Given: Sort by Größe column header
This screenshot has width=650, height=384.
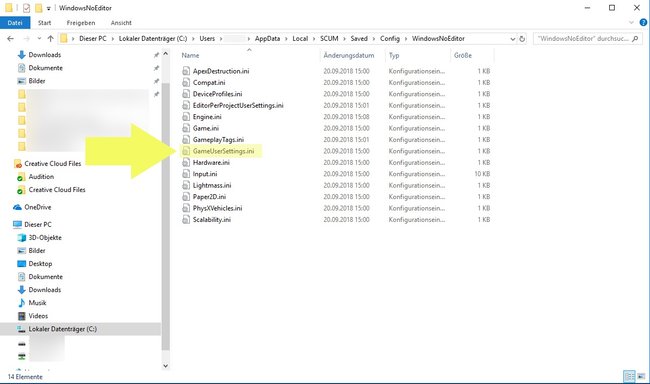Looking at the screenshot, I should 463,55.
